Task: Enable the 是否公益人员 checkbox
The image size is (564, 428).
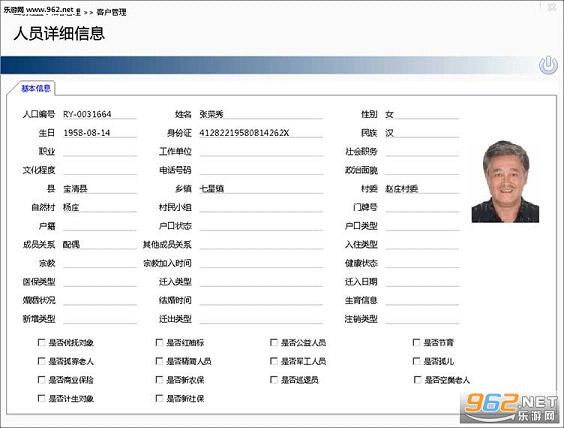Action: tap(274, 342)
